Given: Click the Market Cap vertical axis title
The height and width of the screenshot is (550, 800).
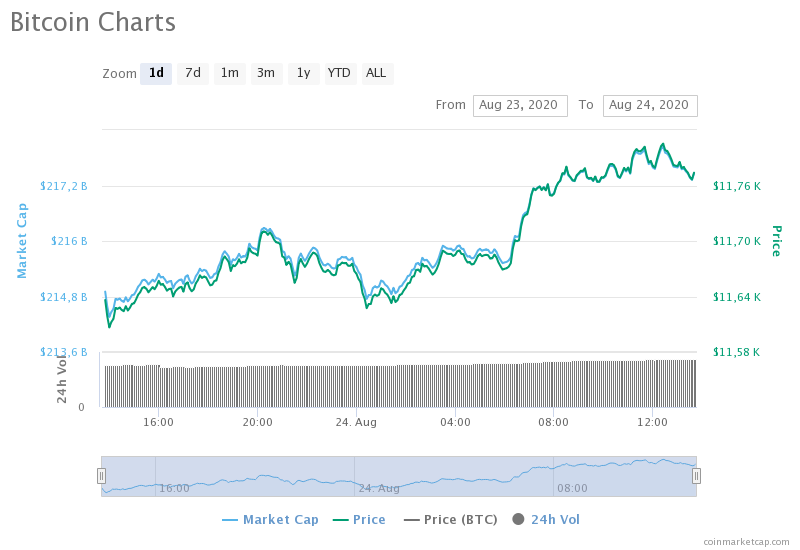Looking at the screenshot, I should (22, 241).
